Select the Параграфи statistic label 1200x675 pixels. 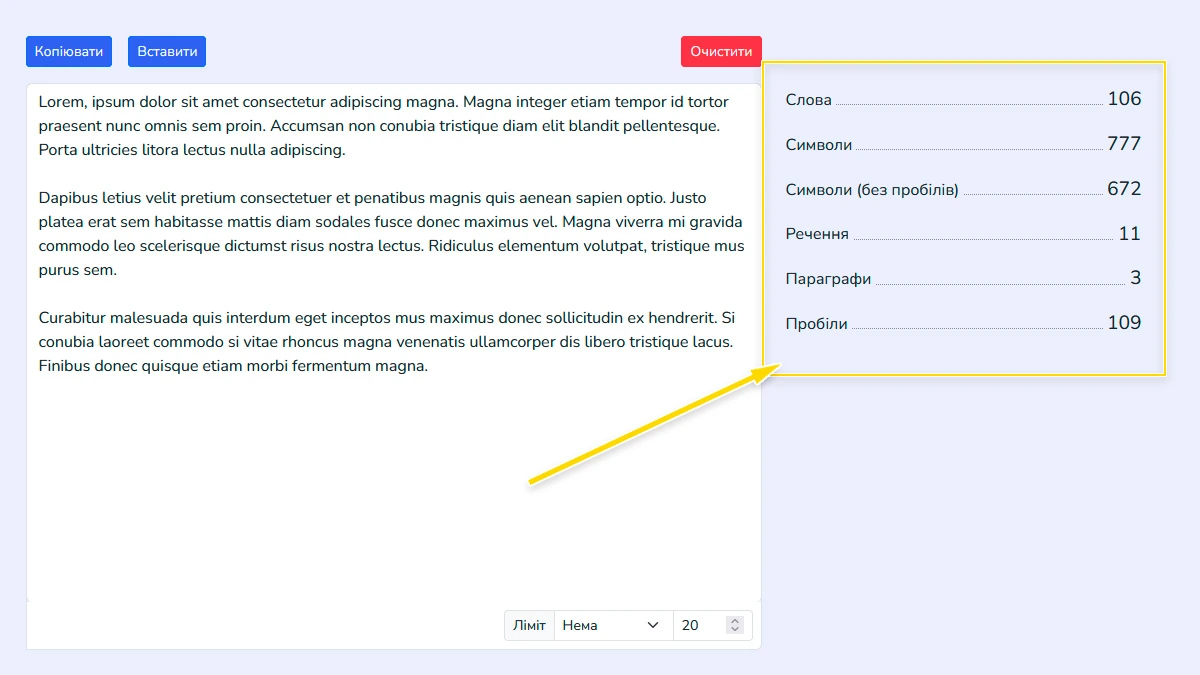(828, 280)
